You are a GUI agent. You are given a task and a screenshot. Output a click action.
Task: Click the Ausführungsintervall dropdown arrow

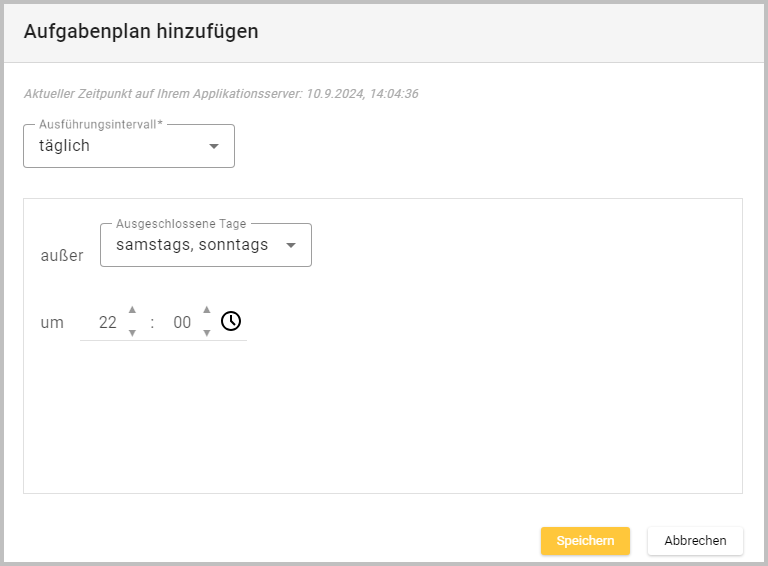coord(213,147)
